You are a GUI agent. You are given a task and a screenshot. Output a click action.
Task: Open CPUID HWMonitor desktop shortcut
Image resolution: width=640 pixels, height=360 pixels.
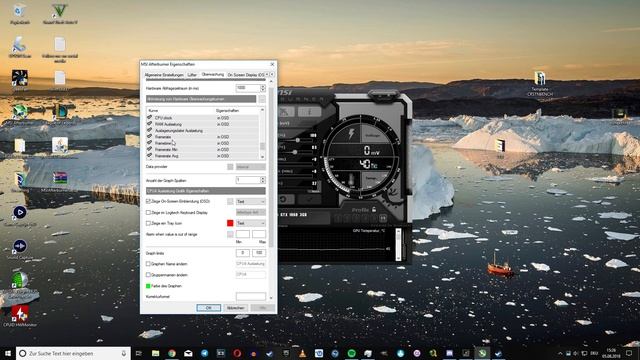(20, 316)
